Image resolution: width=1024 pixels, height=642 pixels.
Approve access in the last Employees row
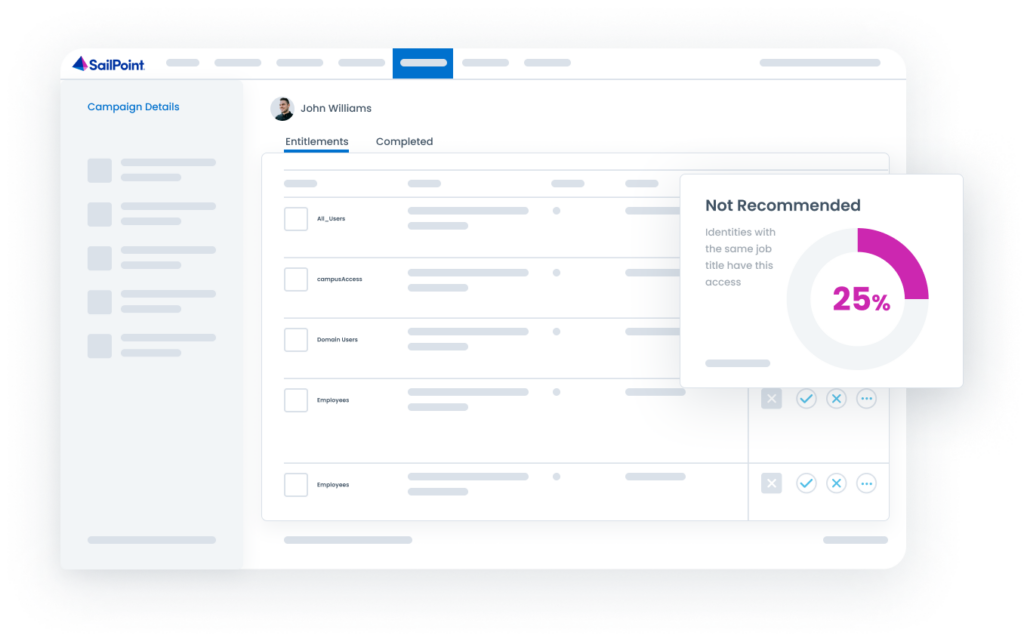[806, 483]
